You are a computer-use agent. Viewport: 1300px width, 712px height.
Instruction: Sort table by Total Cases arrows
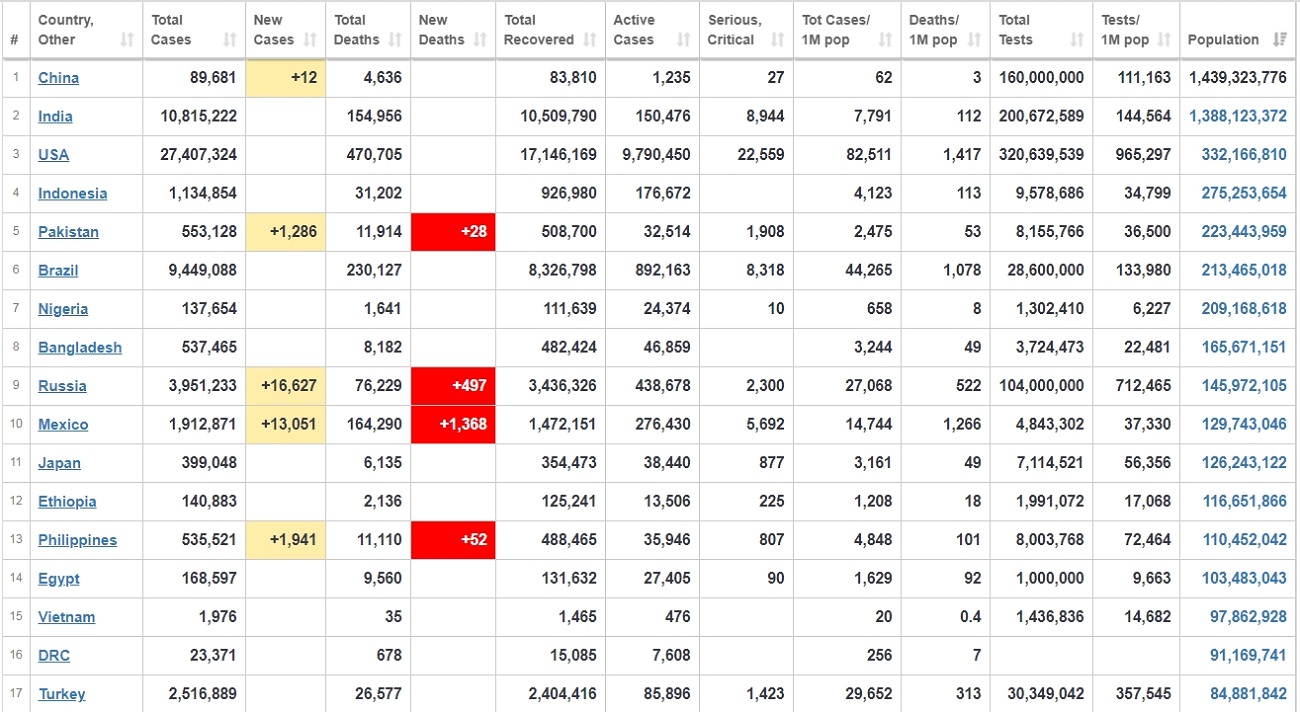point(230,40)
